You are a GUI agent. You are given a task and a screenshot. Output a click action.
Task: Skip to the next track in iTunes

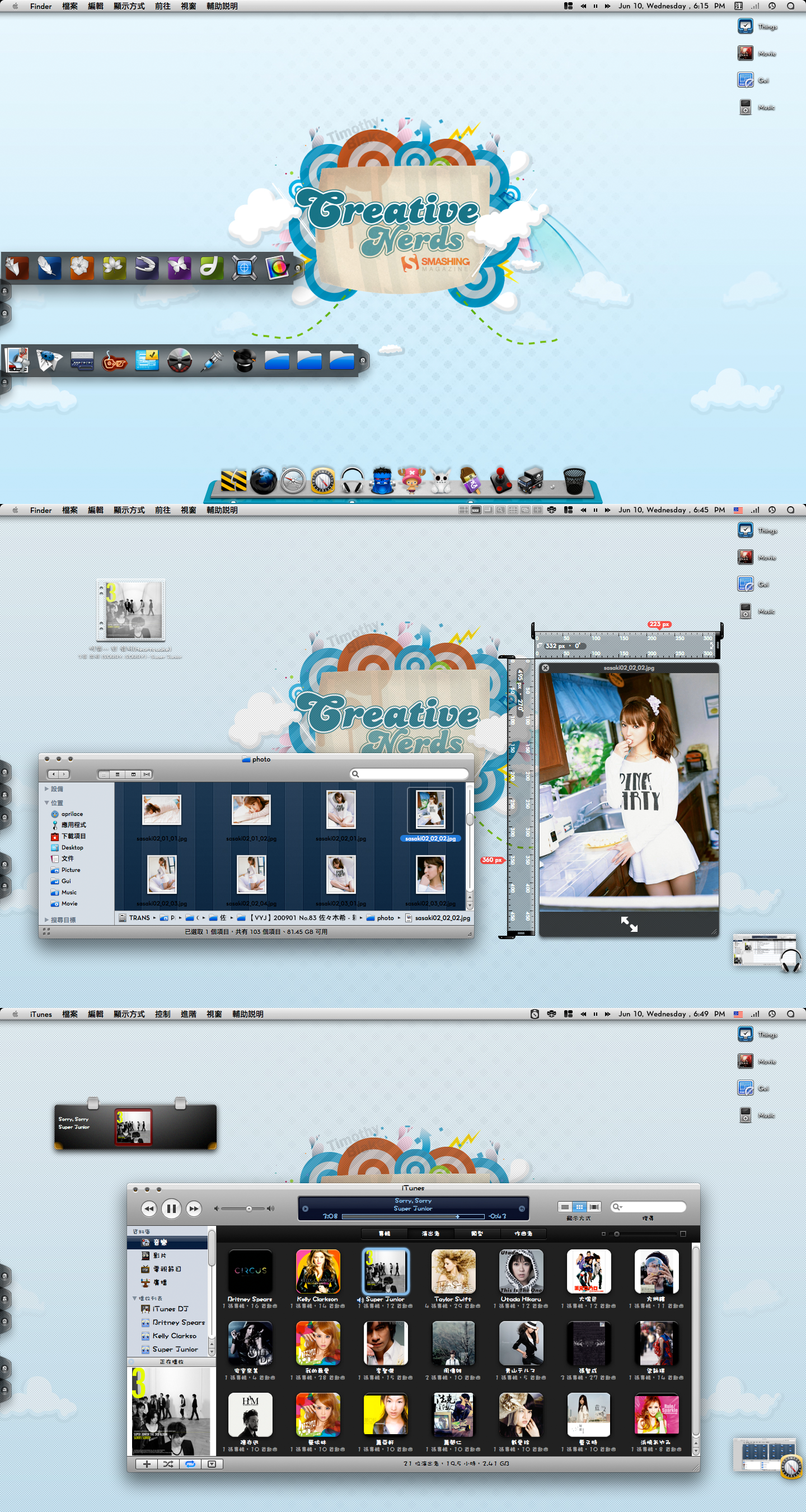point(194,1208)
